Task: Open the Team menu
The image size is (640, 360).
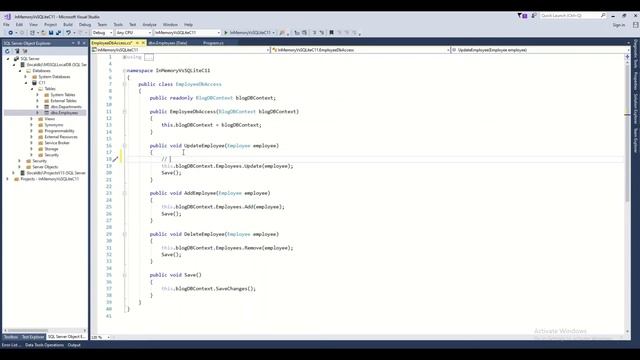Action: pos(102,25)
